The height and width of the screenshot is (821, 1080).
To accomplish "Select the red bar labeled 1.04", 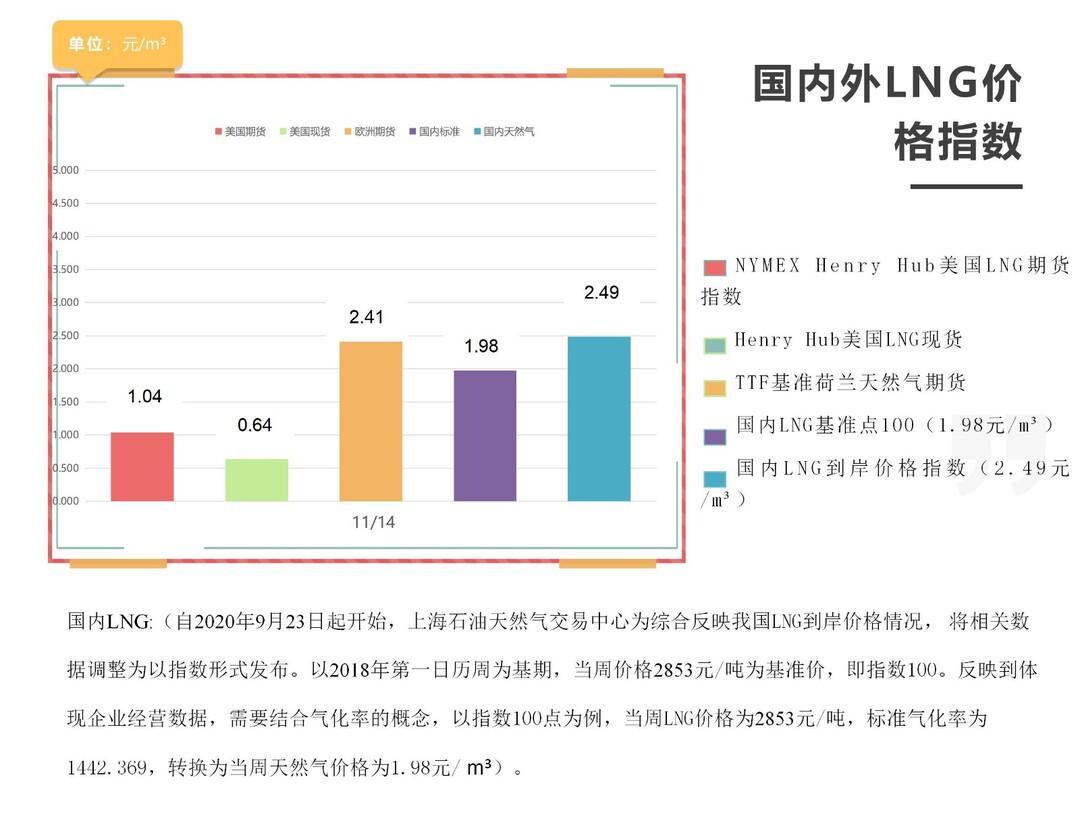I will [x=142, y=466].
